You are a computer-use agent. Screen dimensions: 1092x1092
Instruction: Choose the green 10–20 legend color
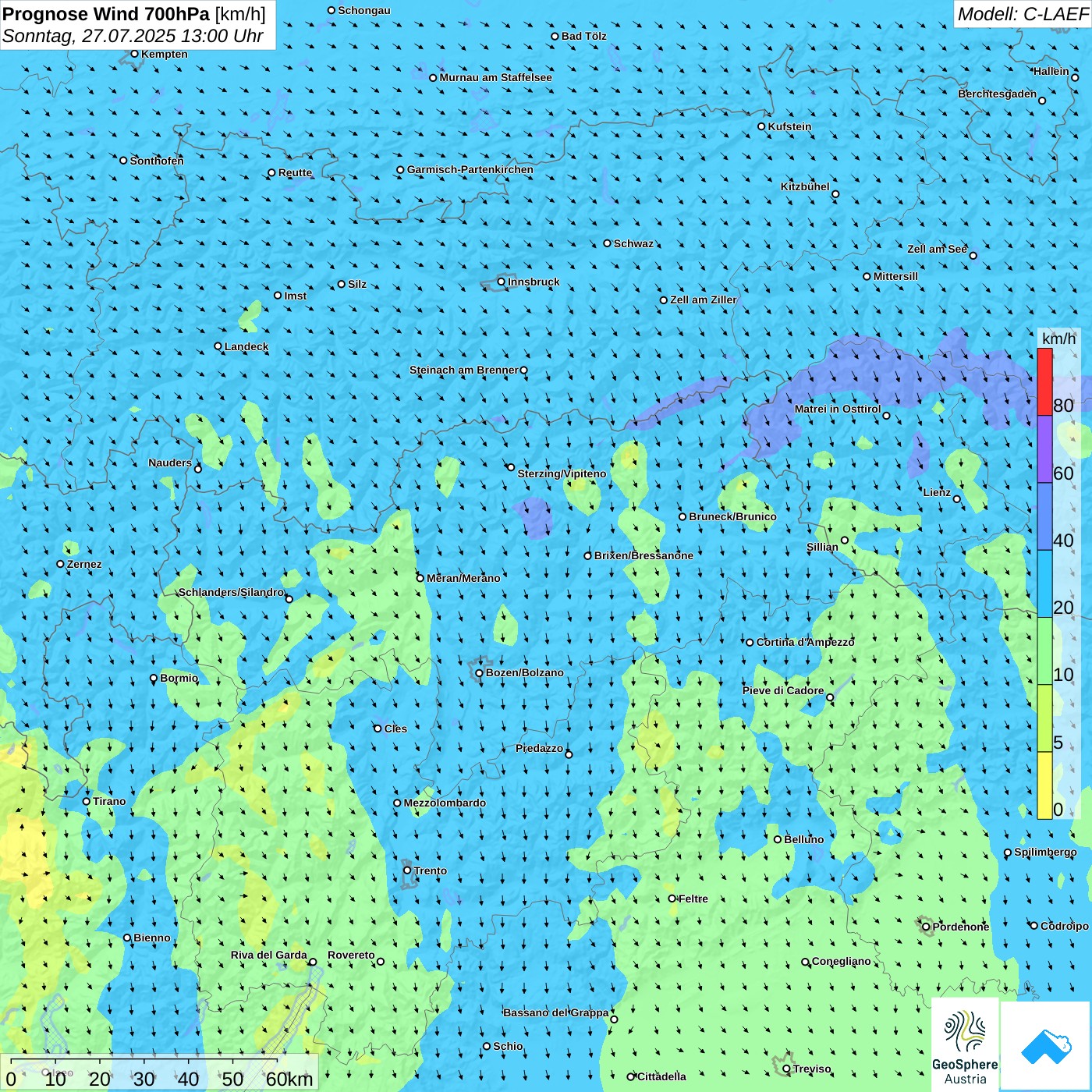pyautogui.click(x=1044, y=651)
